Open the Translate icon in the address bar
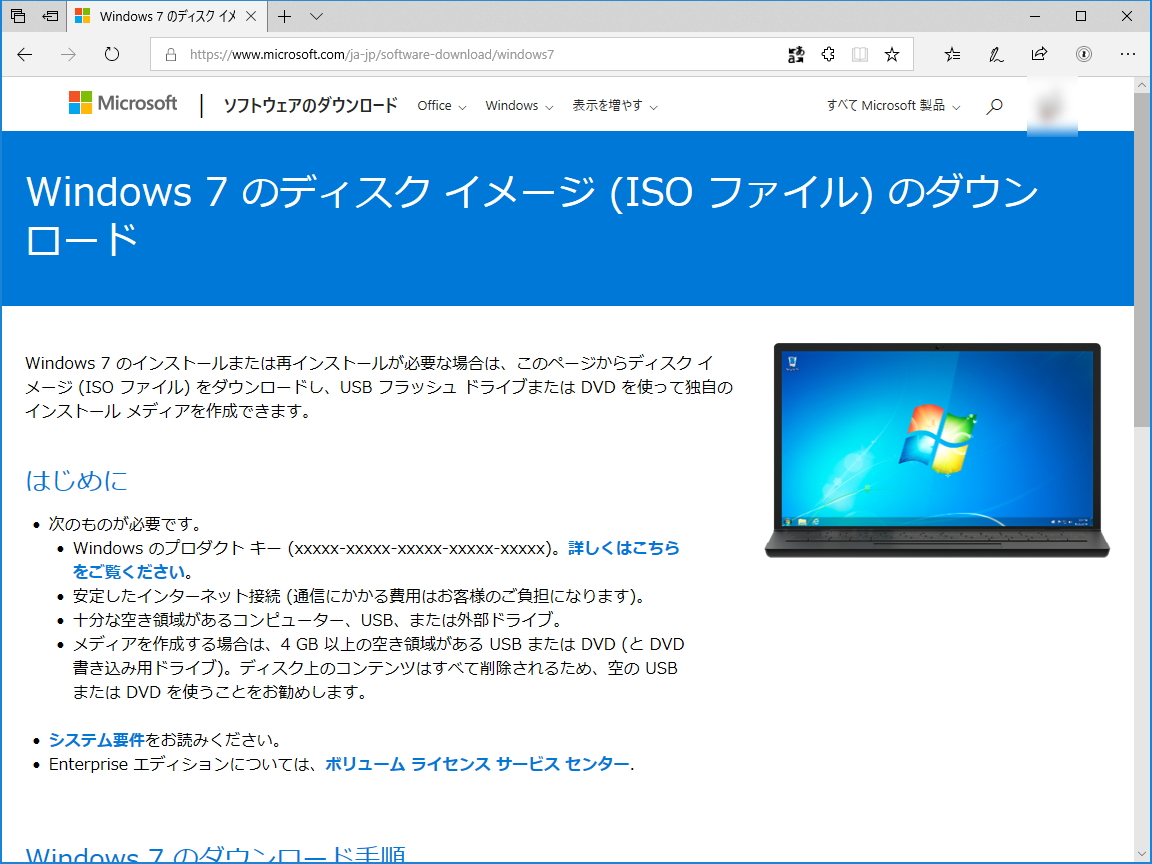The image size is (1152, 864). [796, 54]
